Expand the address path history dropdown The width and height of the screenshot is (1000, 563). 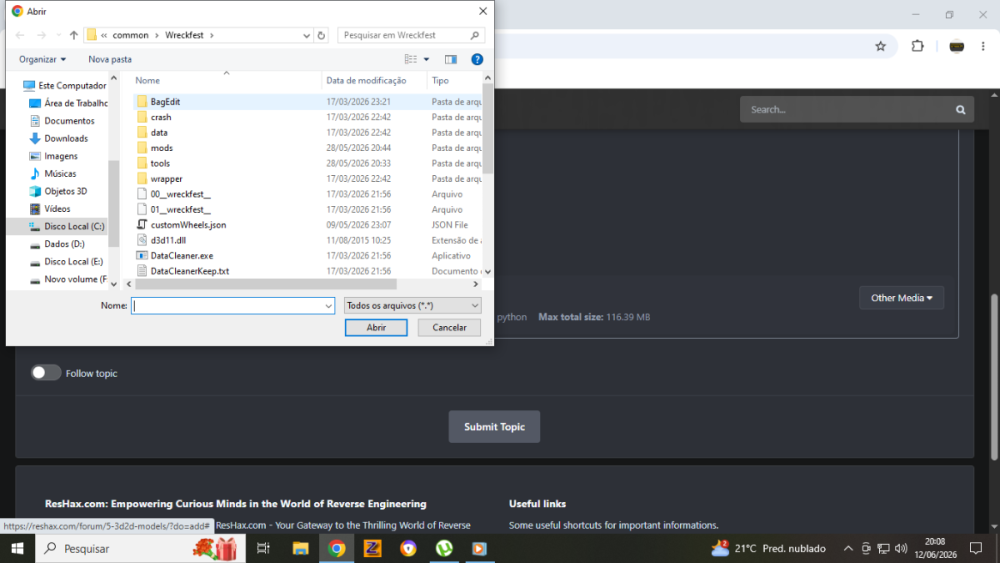click(307, 35)
